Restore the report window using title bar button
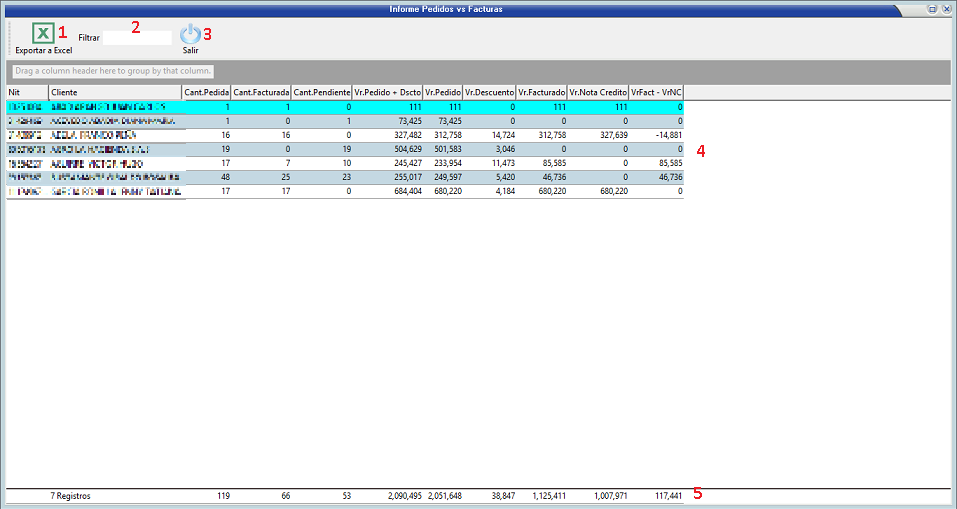Image resolution: width=957 pixels, height=509 pixels. (x=932, y=8)
